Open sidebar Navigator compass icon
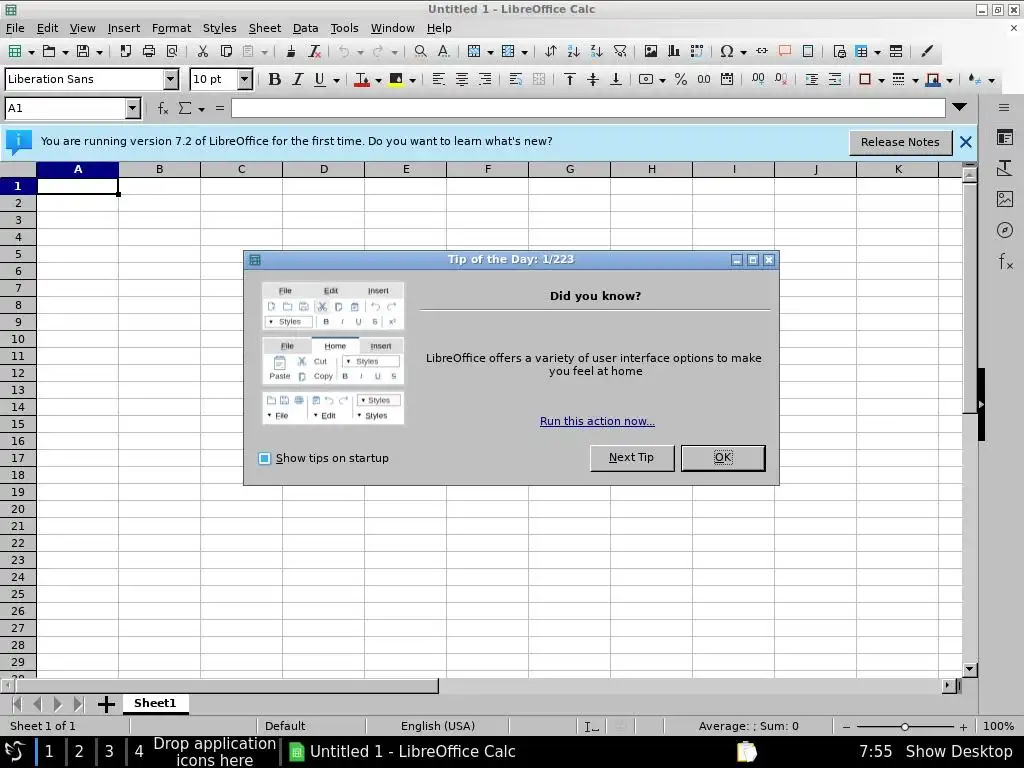Viewport: 1024px width, 768px height. pos(1004,230)
